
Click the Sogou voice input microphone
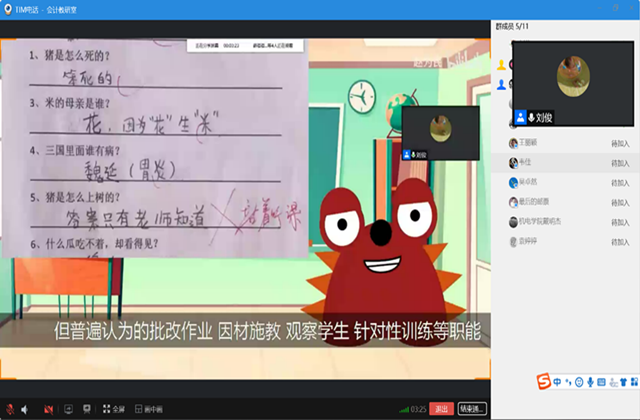click(592, 381)
